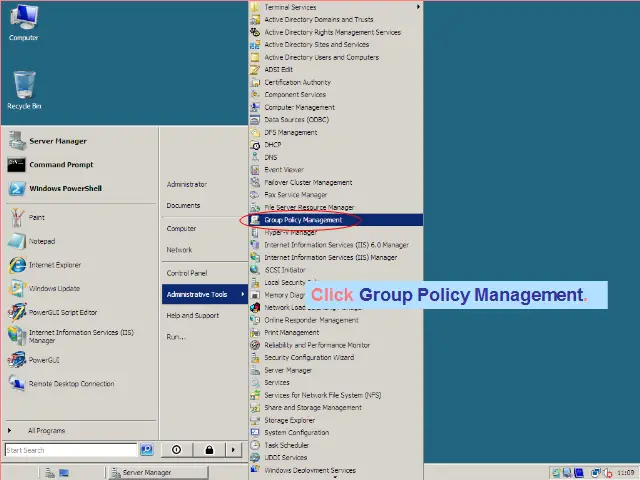
Task: Open Security Configuration Wizard
Action: (x=336, y=358)
